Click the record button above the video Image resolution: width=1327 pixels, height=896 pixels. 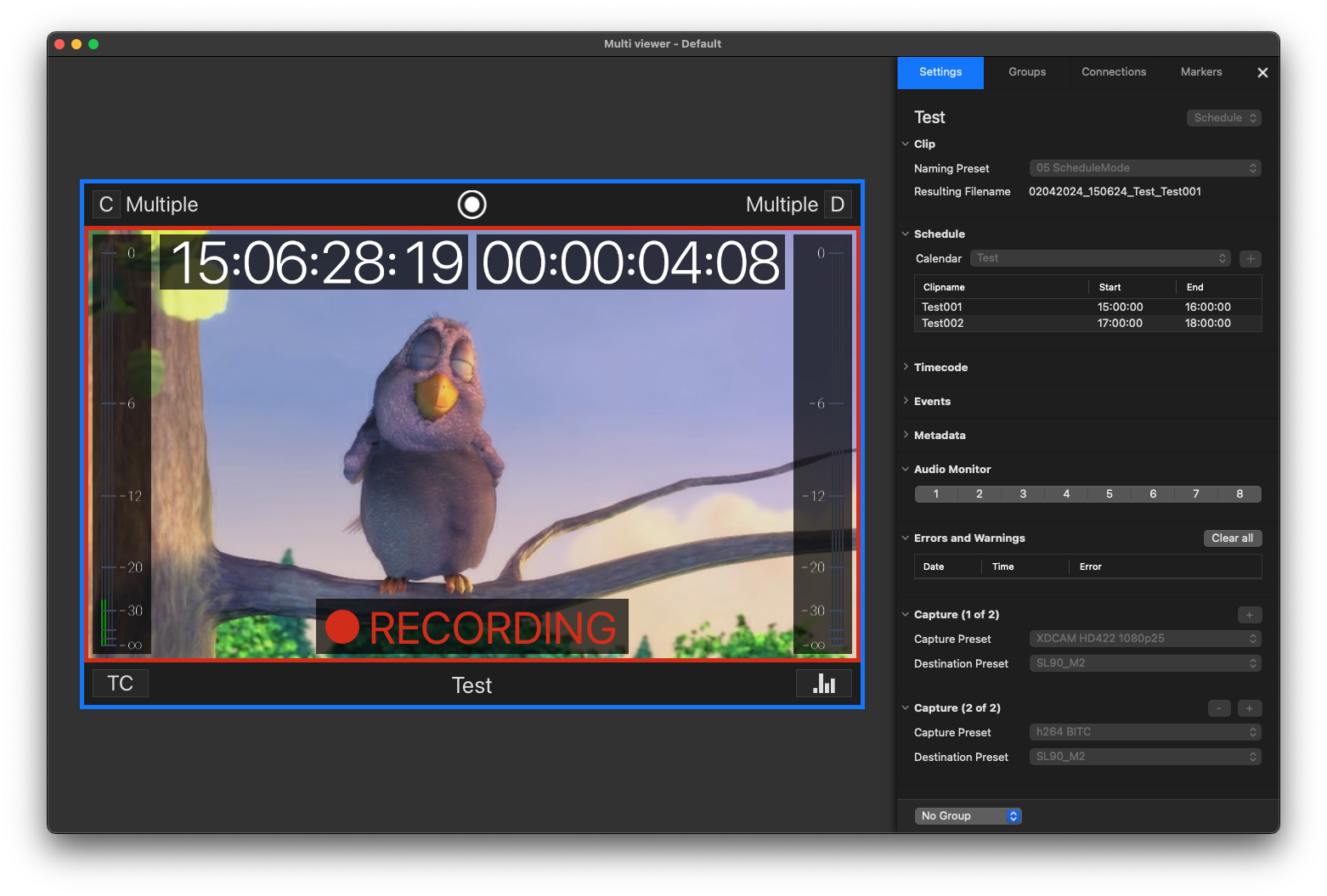click(x=472, y=204)
